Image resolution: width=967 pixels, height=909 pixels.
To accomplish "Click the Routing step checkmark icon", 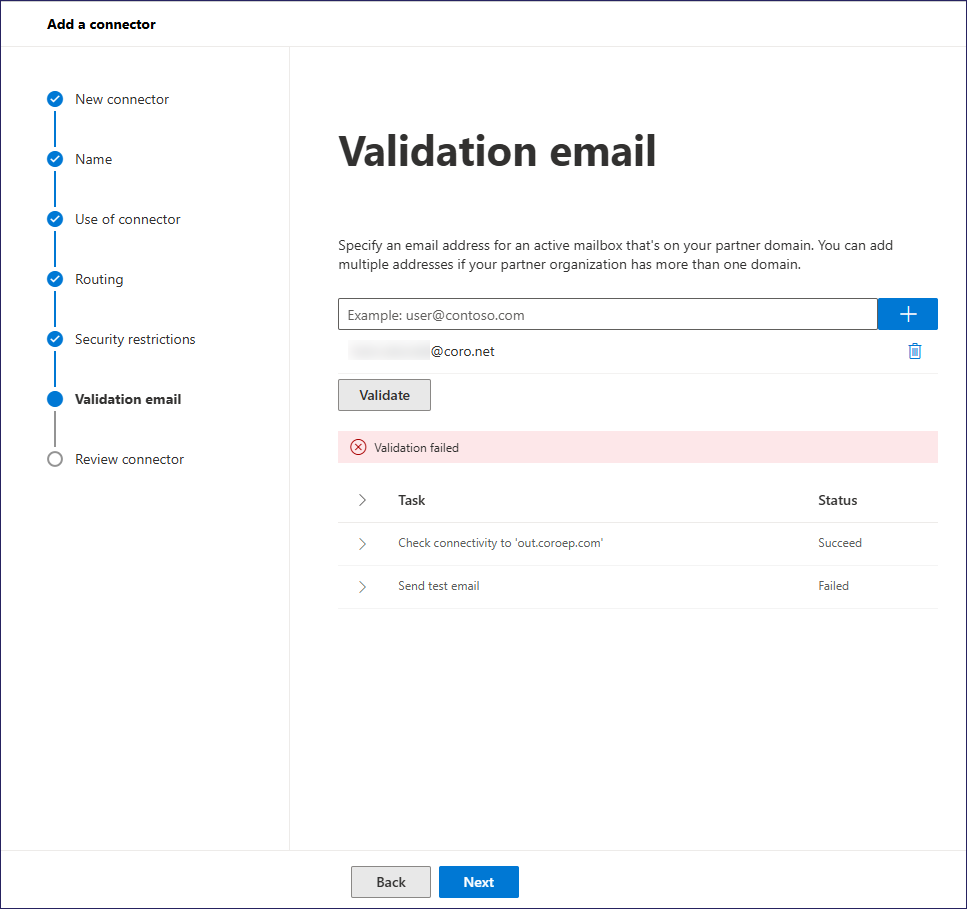I will pos(55,279).
